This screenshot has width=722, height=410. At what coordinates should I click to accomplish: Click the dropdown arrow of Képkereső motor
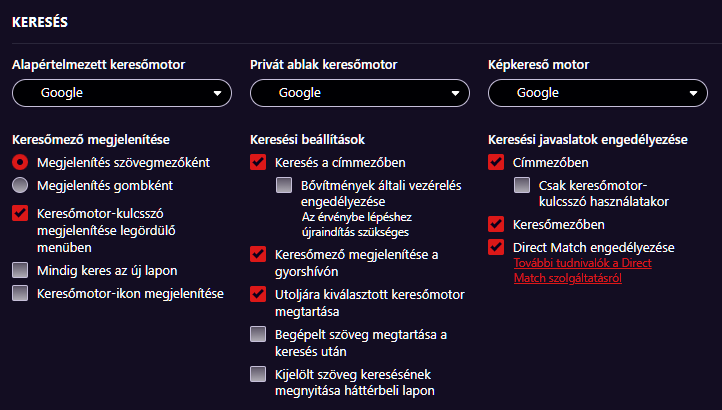pyautogui.click(x=693, y=94)
